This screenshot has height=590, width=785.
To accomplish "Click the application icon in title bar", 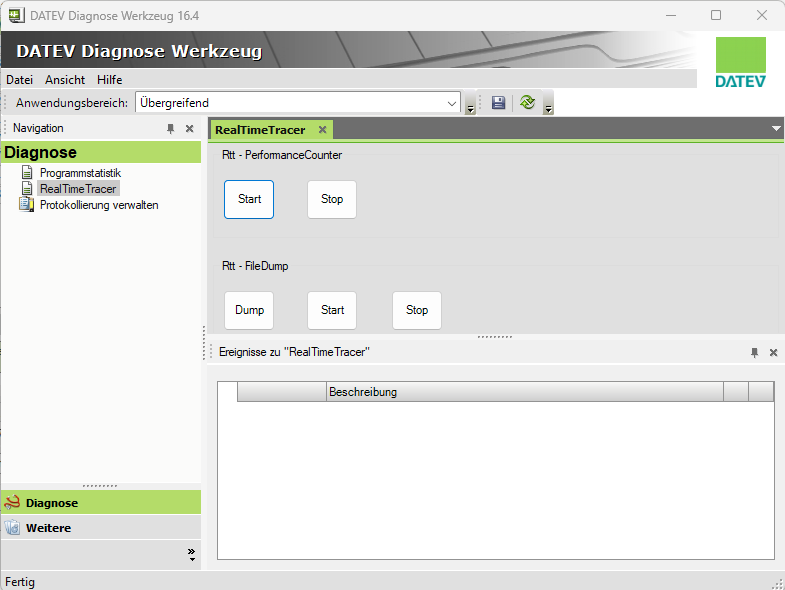I will tap(16, 16).
